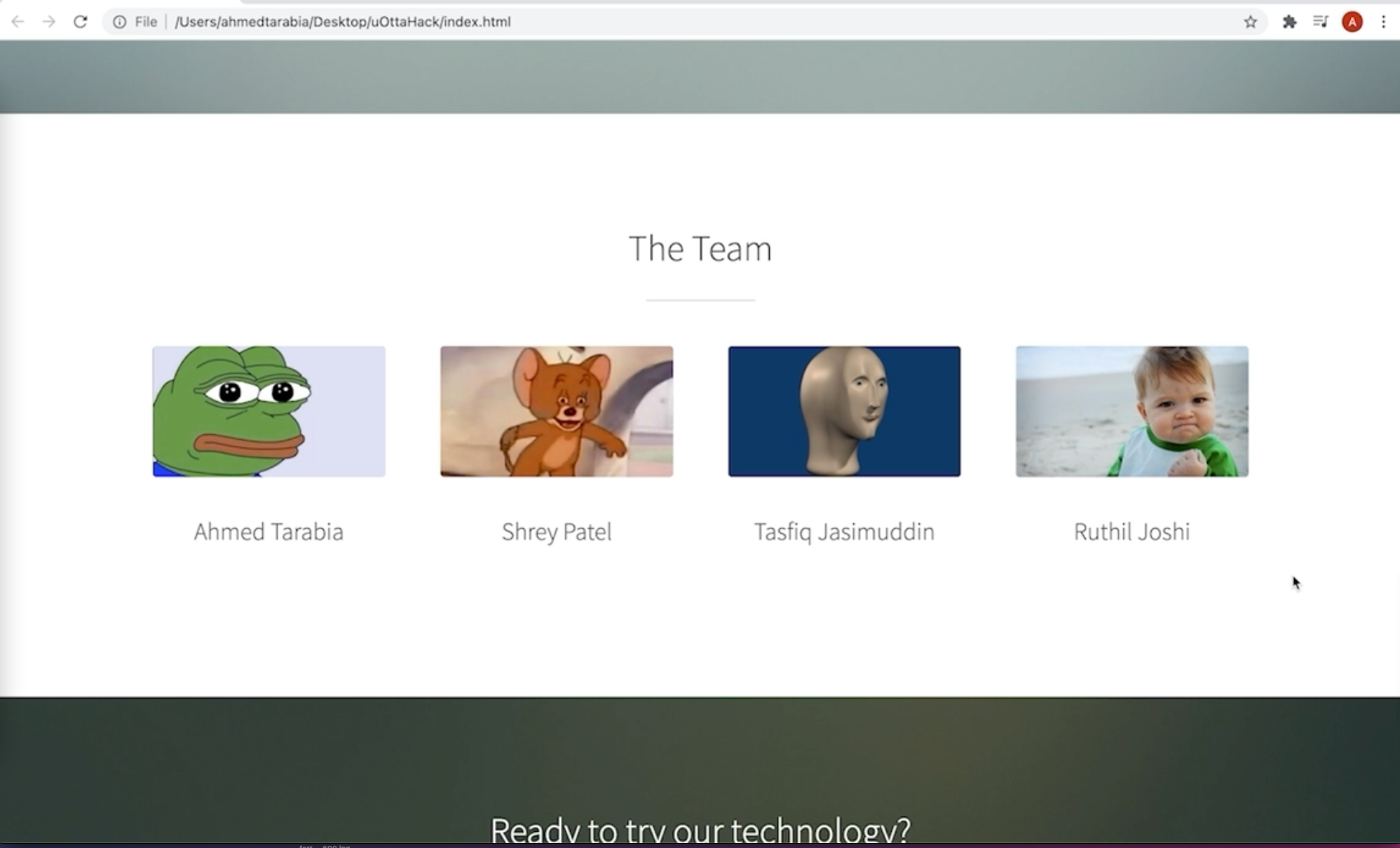The width and height of the screenshot is (1400, 848).
Task: Open Chrome three-dot menu
Action: pos(1383,22)
